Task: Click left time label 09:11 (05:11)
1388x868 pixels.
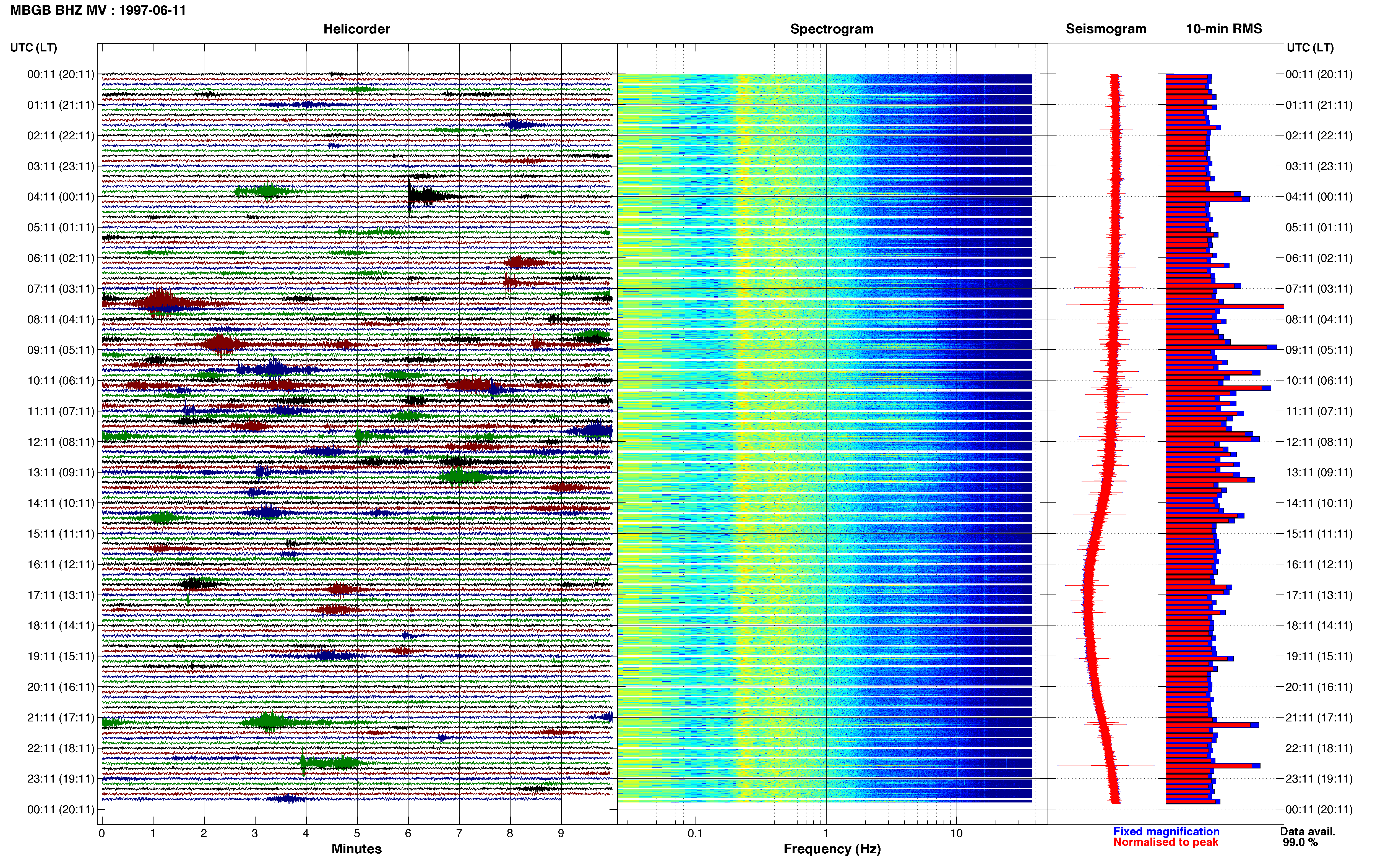Action: coord(60,350)
